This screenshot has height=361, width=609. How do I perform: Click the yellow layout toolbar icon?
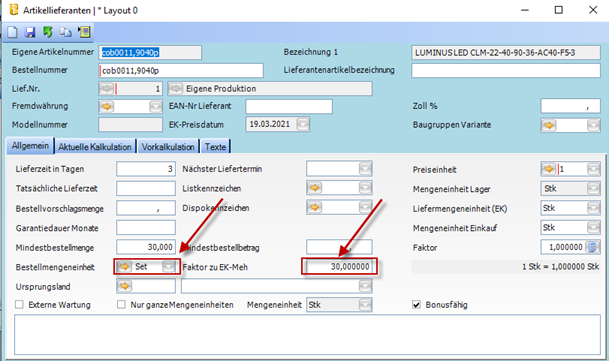[84, 32]
